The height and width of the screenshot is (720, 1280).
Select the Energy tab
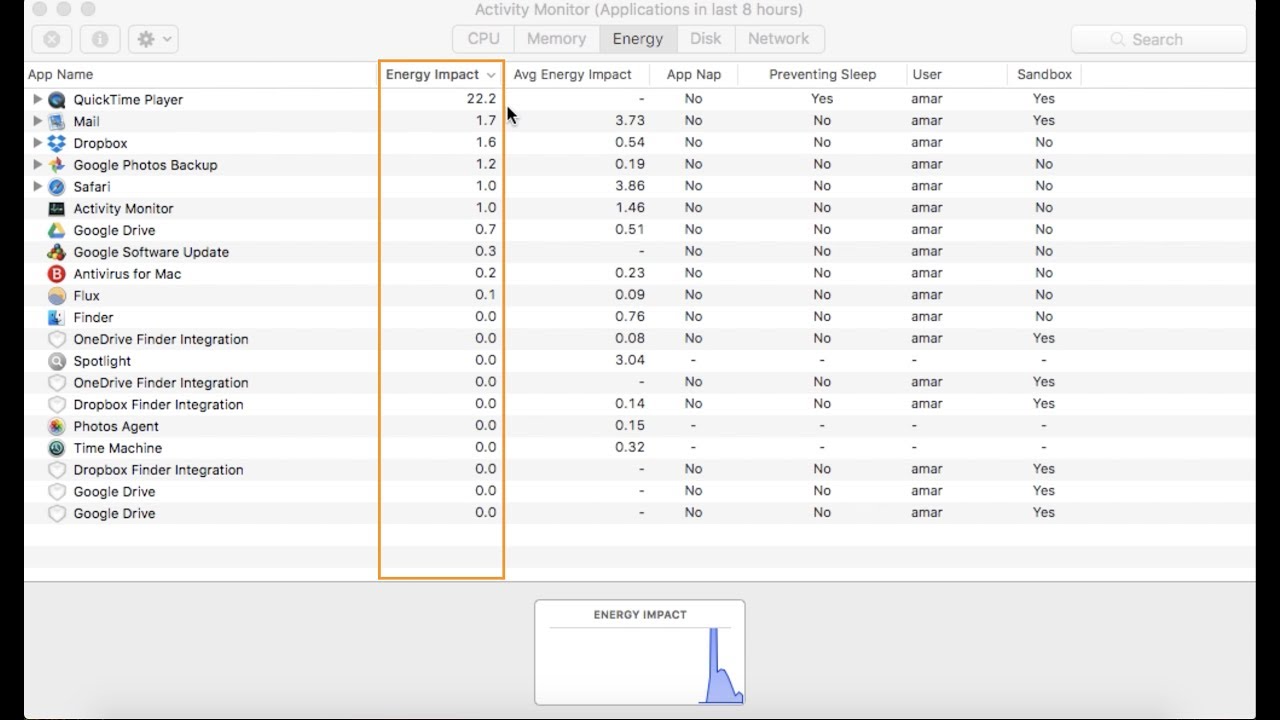click(x=638, y=39)
